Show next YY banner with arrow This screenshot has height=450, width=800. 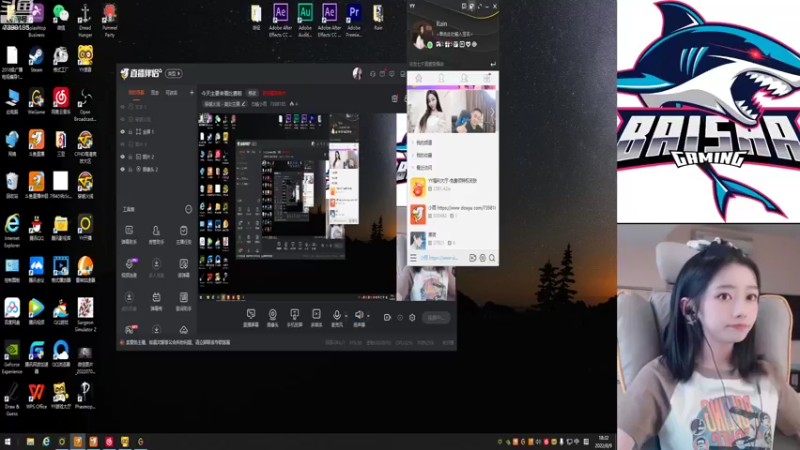coord(492,112)
